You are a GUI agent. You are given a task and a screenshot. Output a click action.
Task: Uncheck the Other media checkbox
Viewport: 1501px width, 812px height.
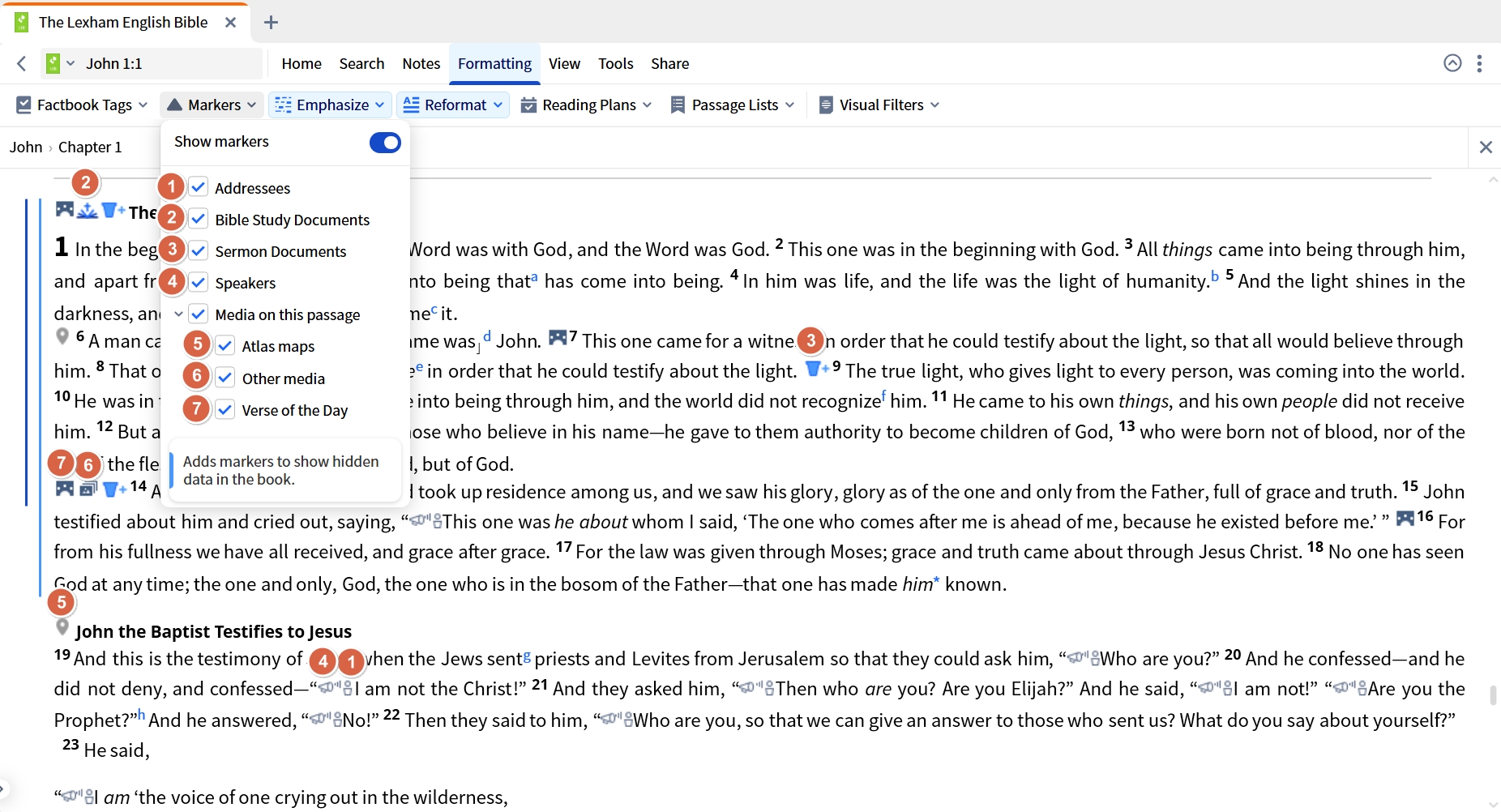(x=225, y=378)
